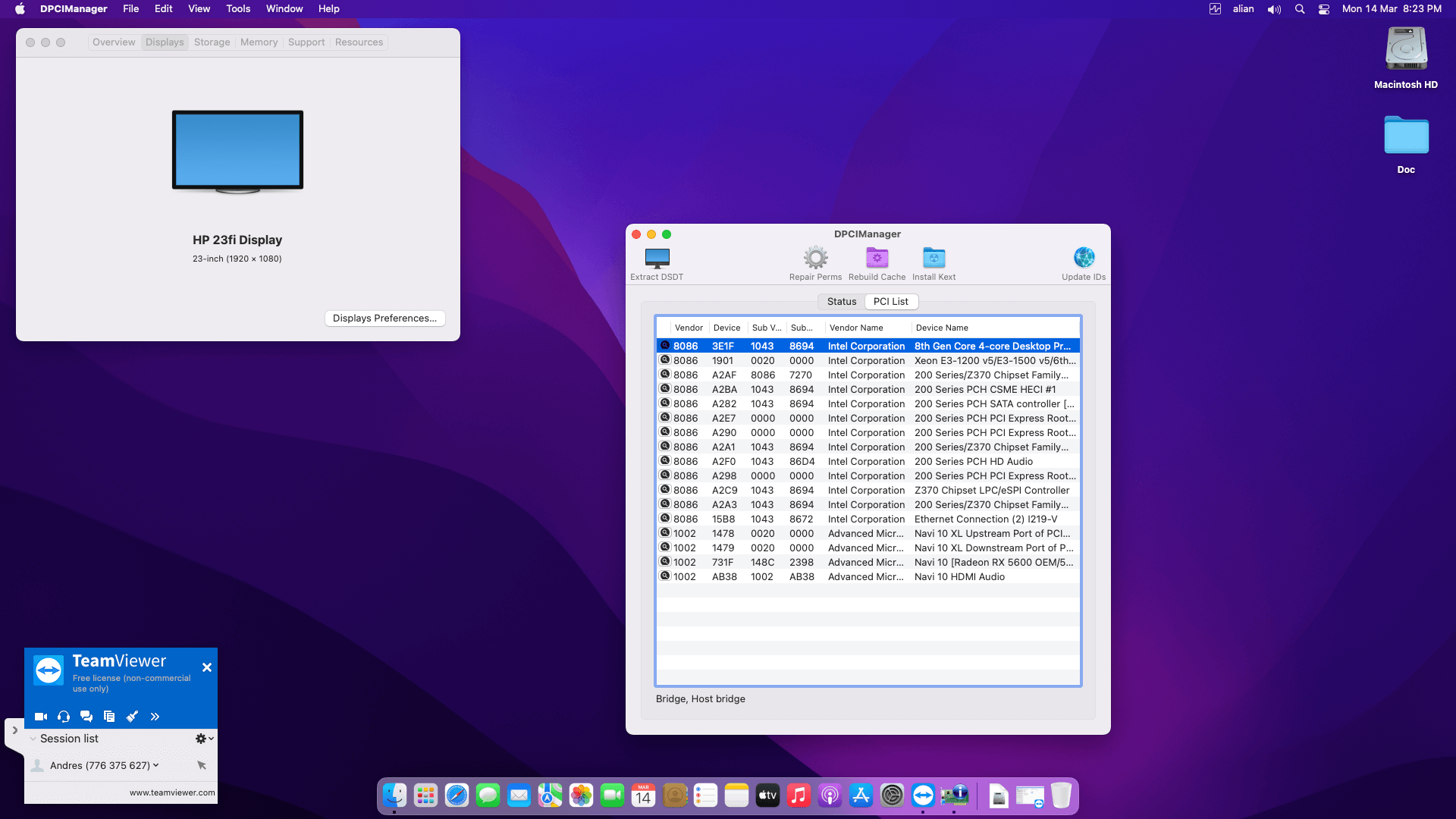Collapse the TeamViewer Session list section
This screenshot has width=1456, height=819.
33,739
